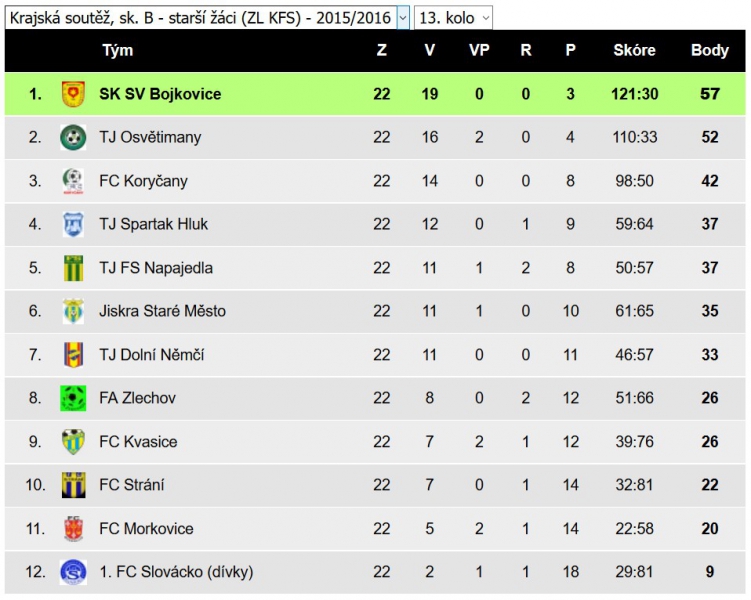Viewport: 751px width, 600px height.
Task: Click the FC Morkovice red crest
Action: pos(73,529)
